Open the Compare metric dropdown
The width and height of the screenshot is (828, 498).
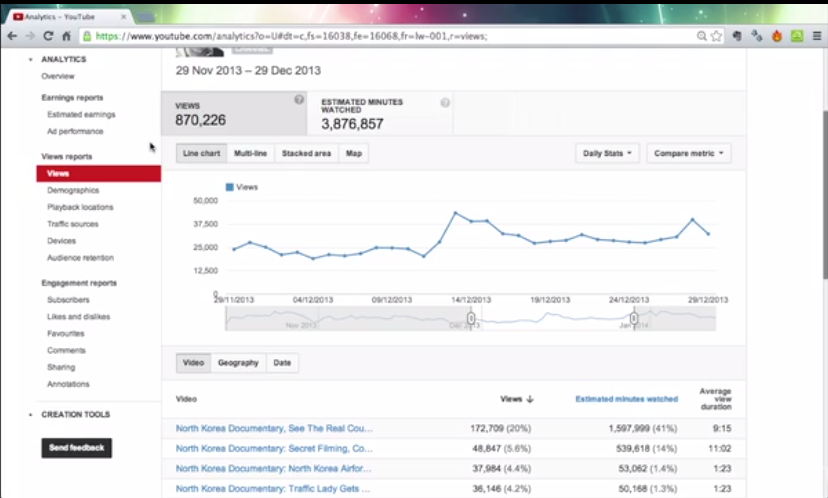coord(689,153)
